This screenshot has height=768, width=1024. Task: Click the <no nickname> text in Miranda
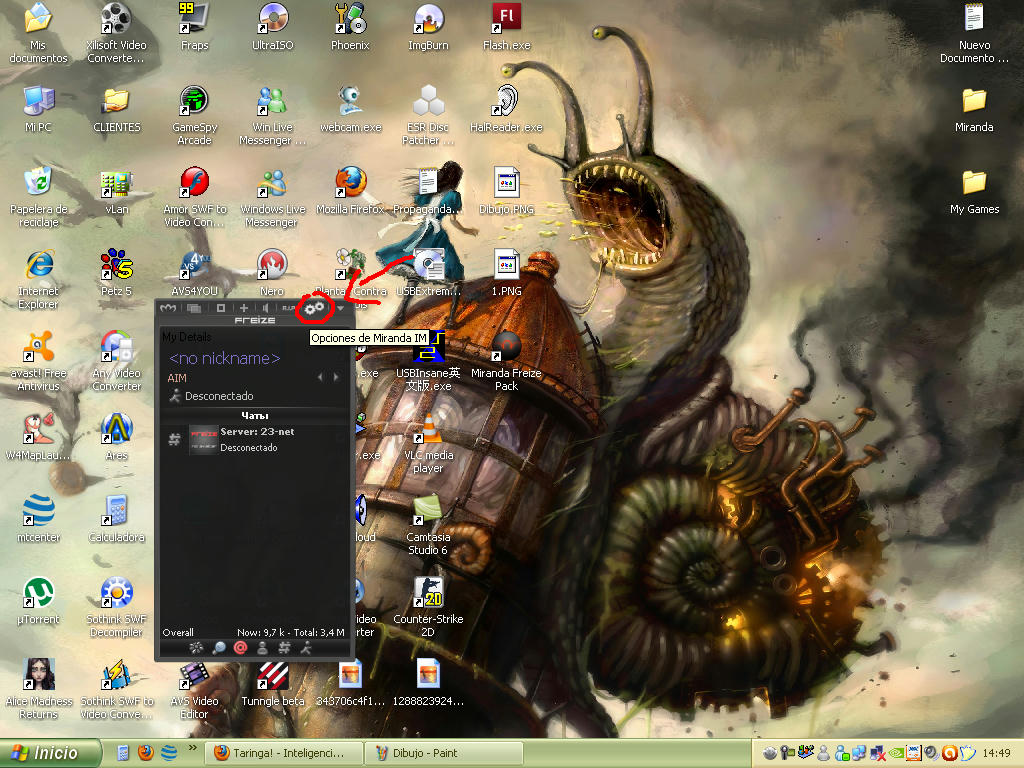pyautogui.click(x=224, y=359)
